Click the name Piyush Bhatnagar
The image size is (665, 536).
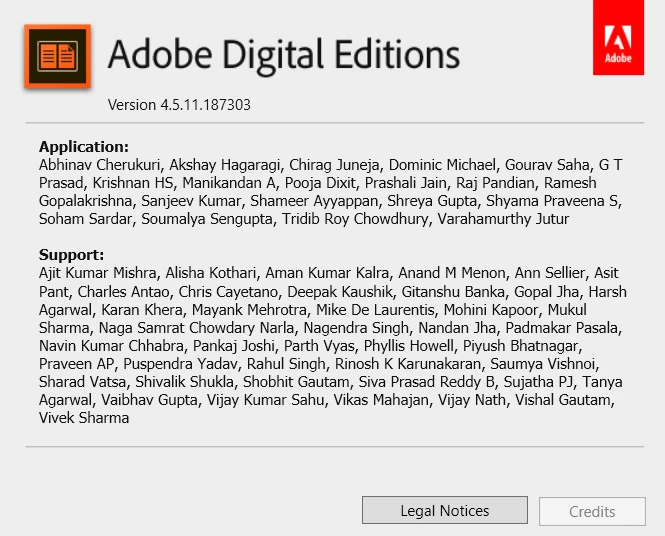pyautogui.click(x=520, y=346)
